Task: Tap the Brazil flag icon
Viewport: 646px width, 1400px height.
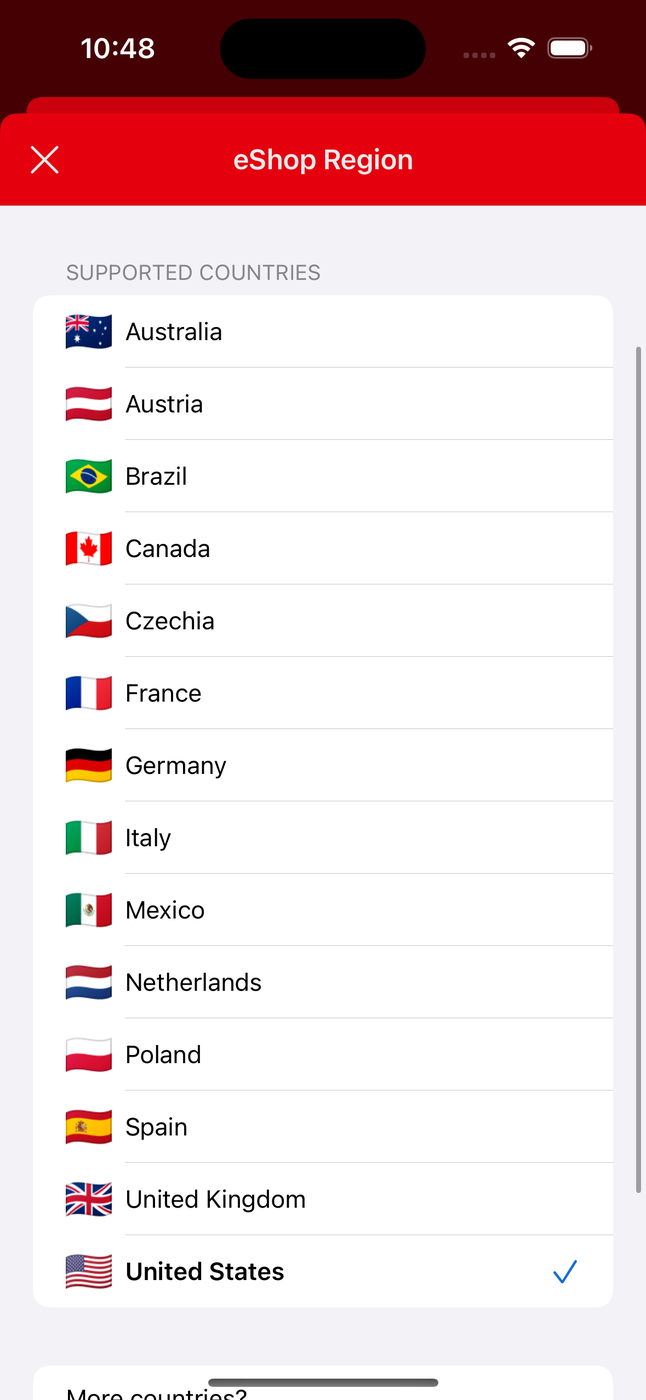Action: tap(89, 476)
